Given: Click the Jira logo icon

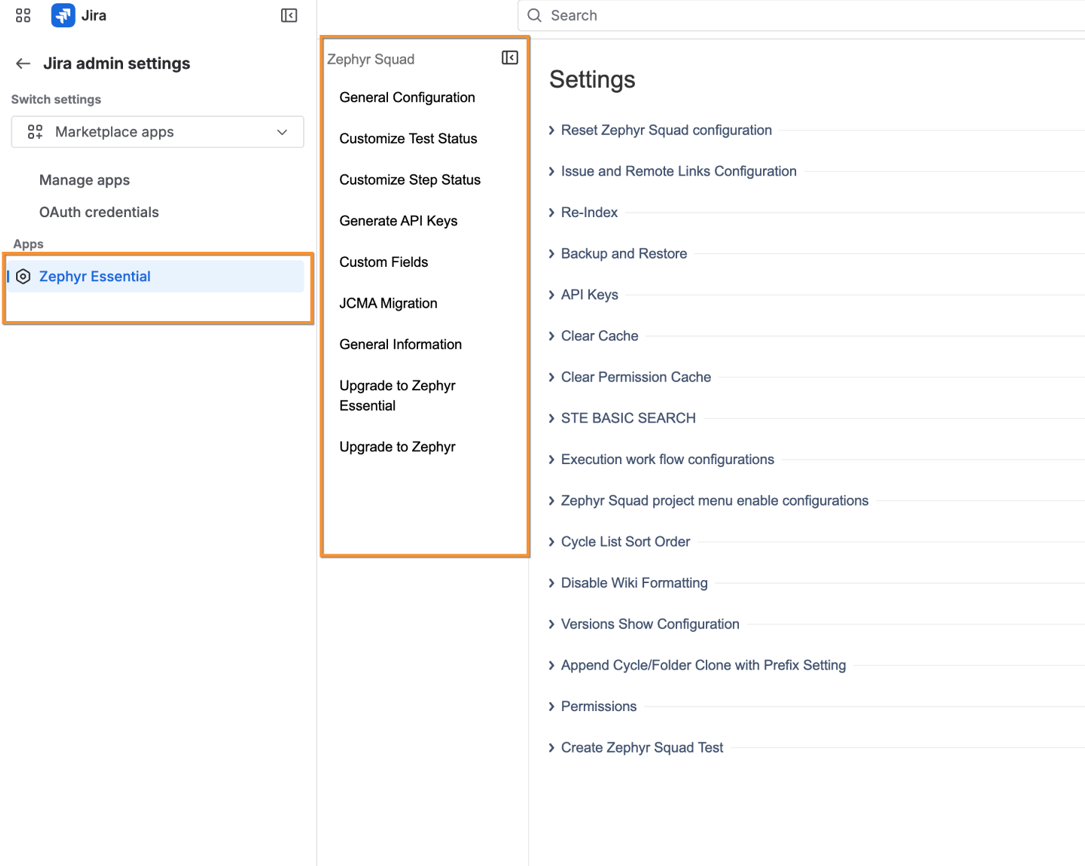Looking at the screenshot, I should 63,16.
